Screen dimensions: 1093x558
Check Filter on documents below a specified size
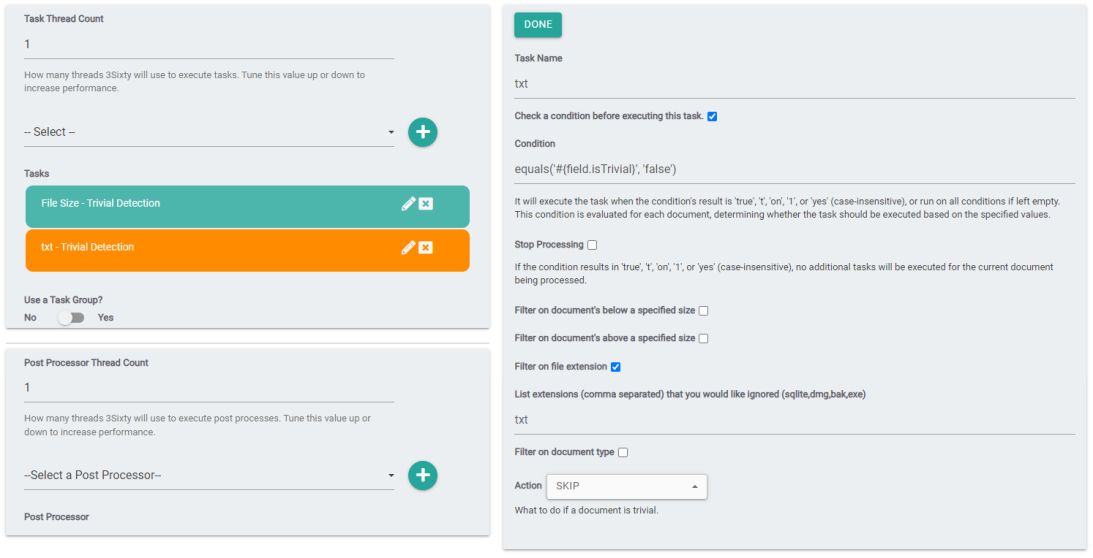[704, 311]
